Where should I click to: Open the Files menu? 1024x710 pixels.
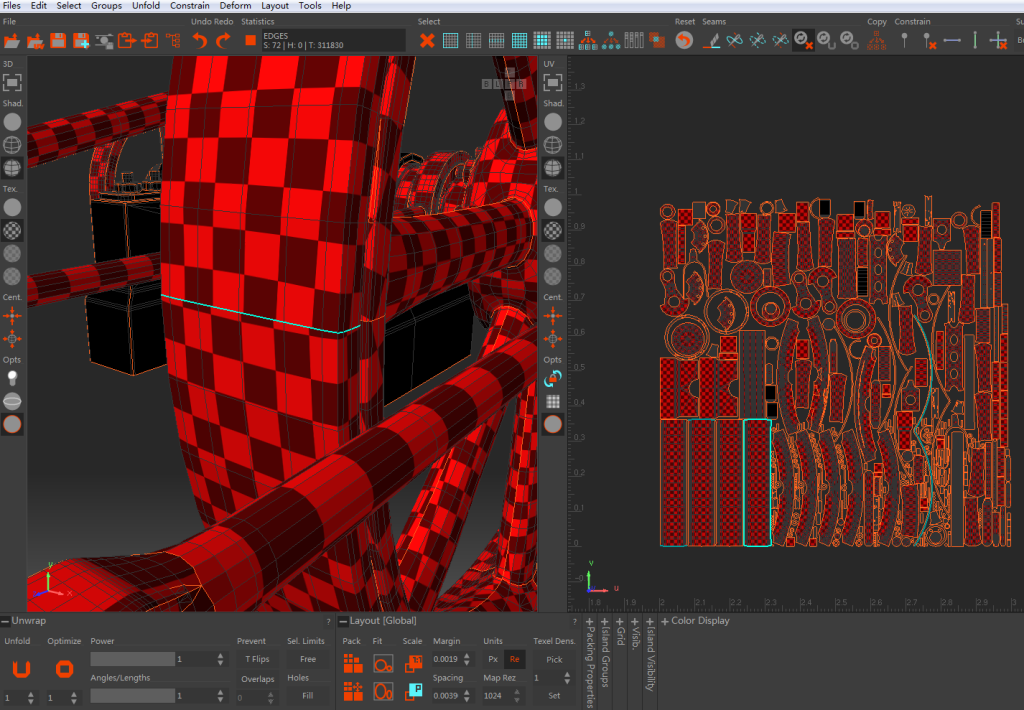tap(12, 5)
